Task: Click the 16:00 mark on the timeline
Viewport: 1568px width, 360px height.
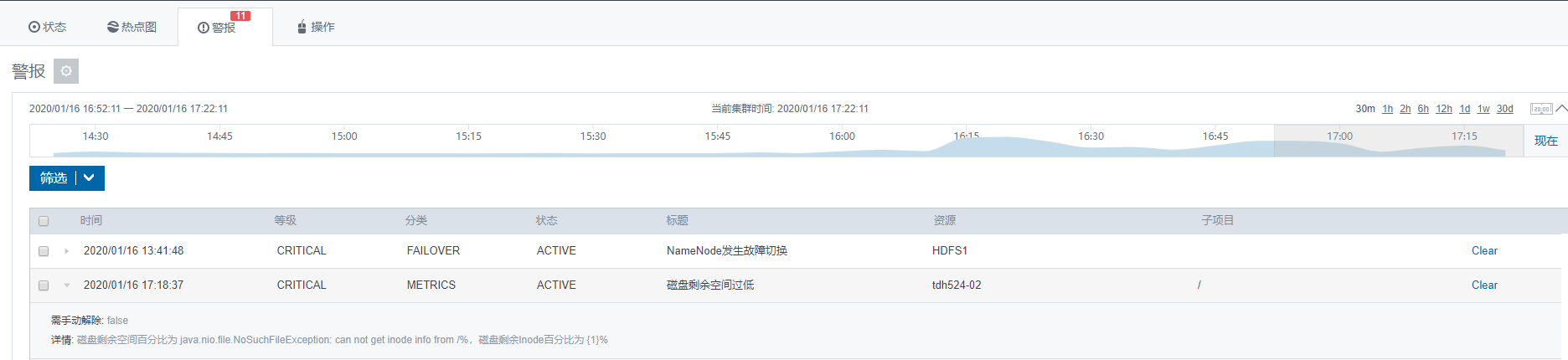Action: (x=842, y=136)
